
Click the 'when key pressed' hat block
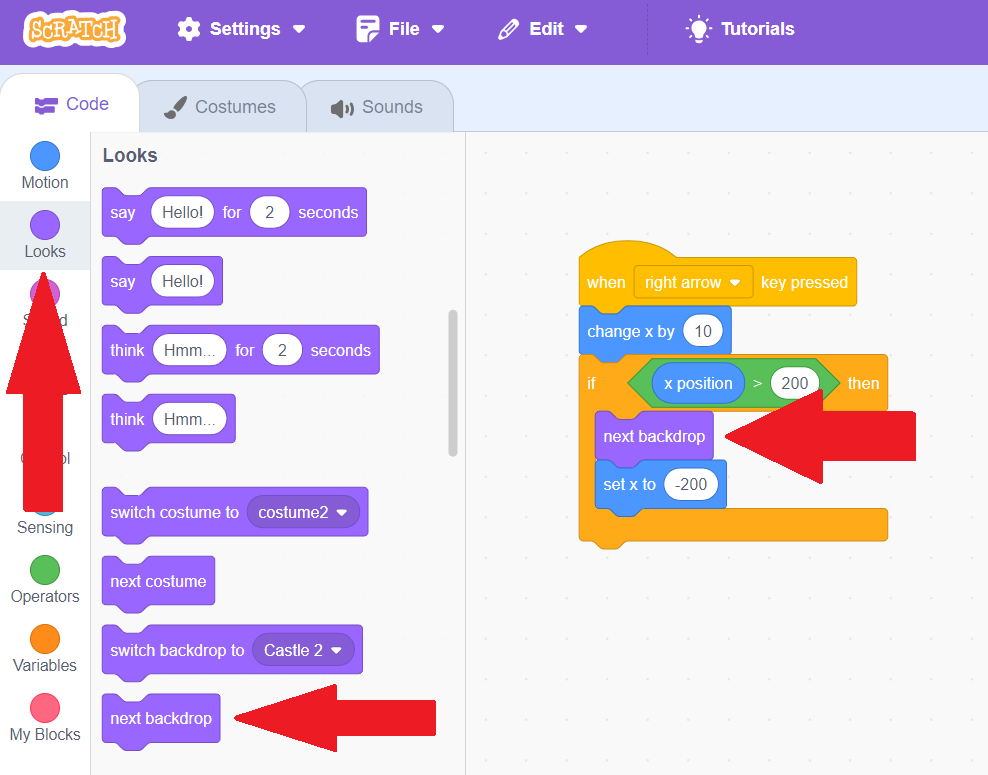coord(718,274)
